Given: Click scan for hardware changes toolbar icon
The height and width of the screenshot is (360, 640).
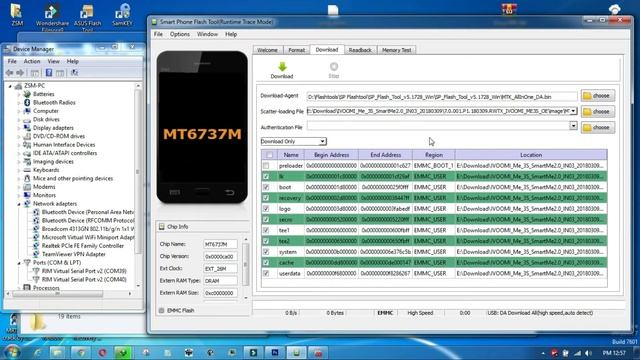Looking at the screenshot, I should point(74,73).
